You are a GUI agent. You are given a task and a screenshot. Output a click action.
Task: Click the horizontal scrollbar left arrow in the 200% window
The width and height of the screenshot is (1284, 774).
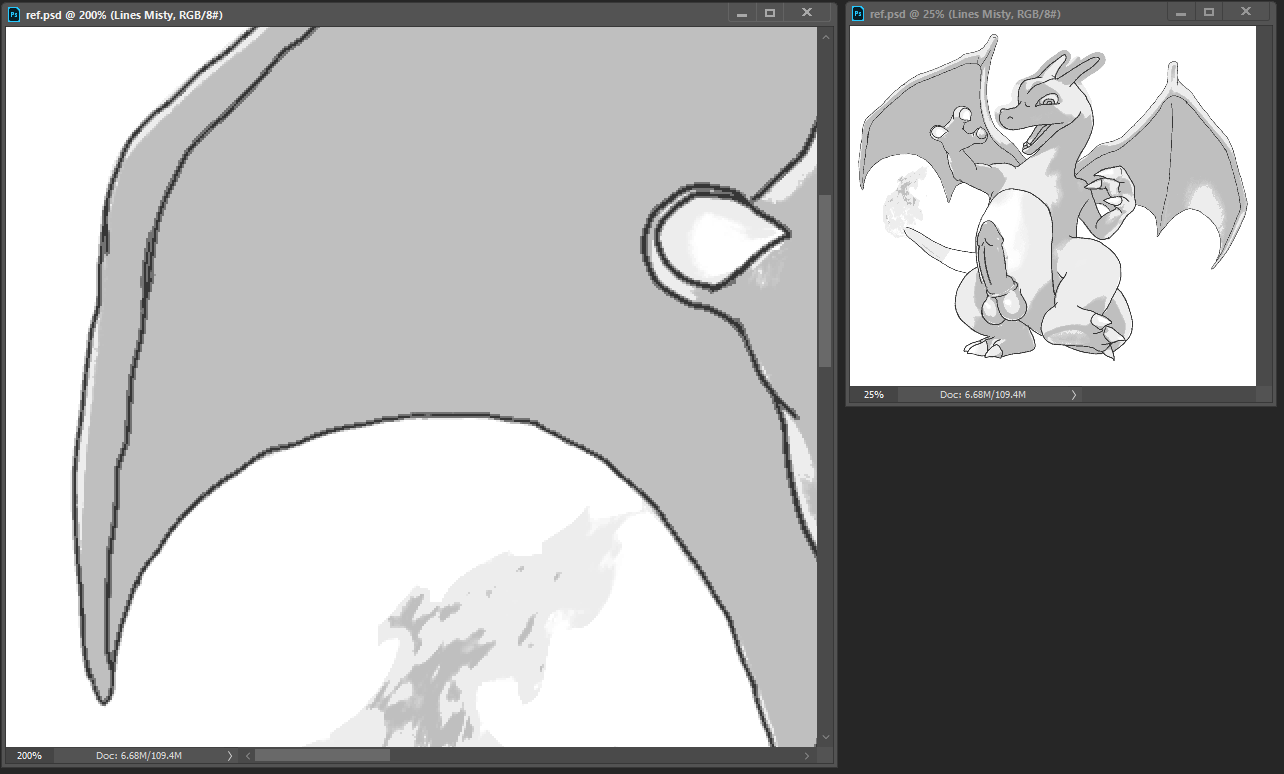(247, 756)
